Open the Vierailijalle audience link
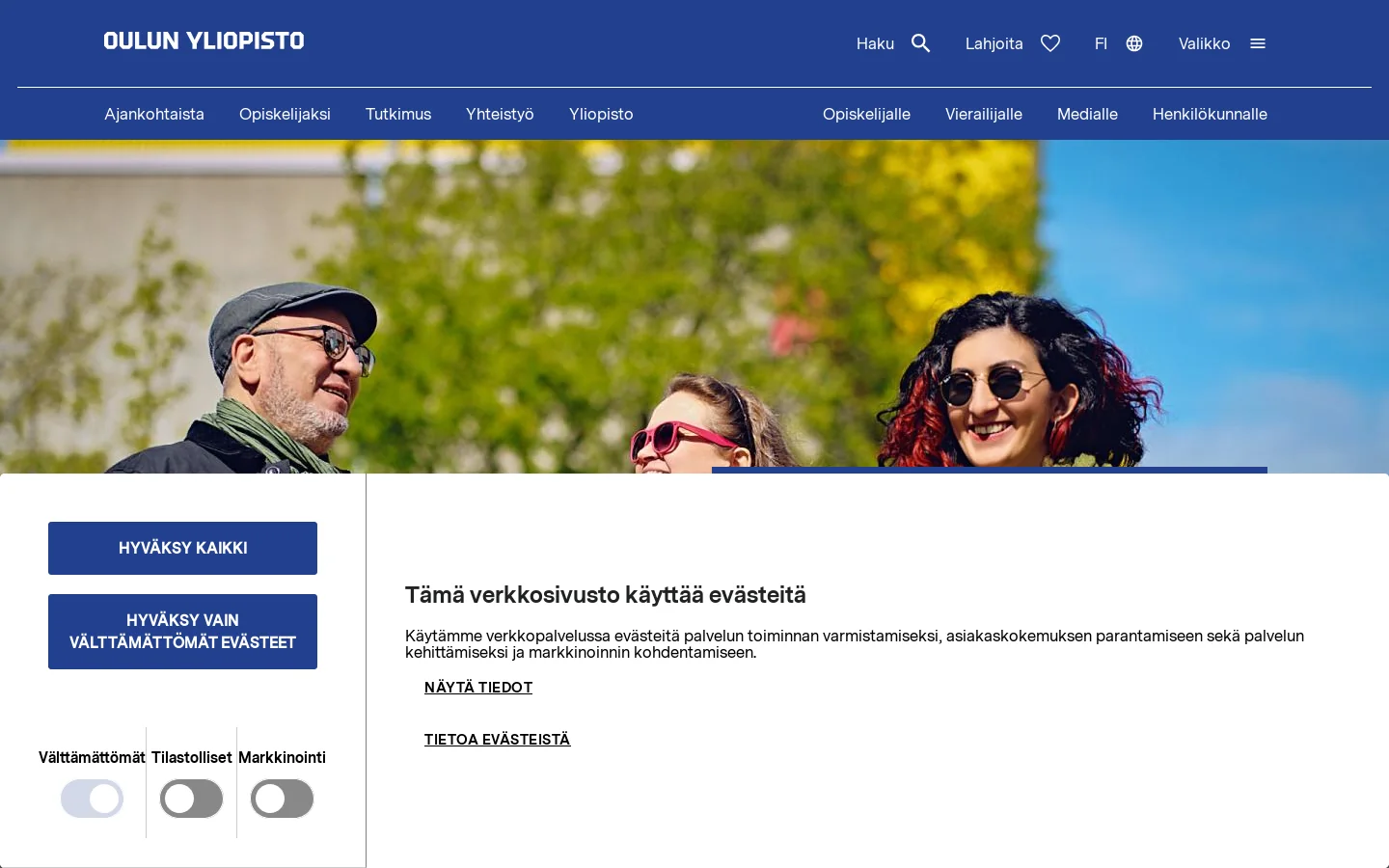This screenshot has height=868, width=1389. click(x=984, y=114)
